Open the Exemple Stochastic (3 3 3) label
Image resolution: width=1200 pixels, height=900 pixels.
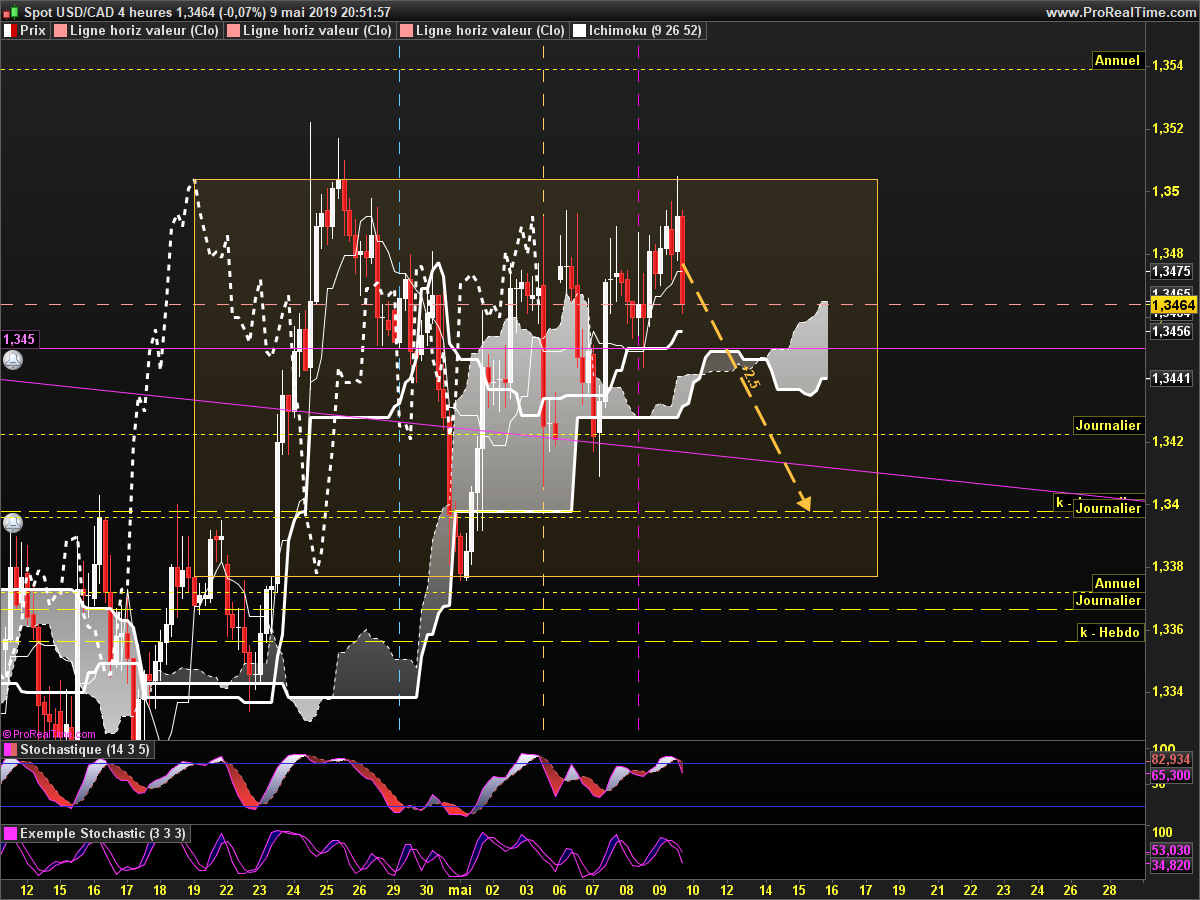[x=103, y=834]
